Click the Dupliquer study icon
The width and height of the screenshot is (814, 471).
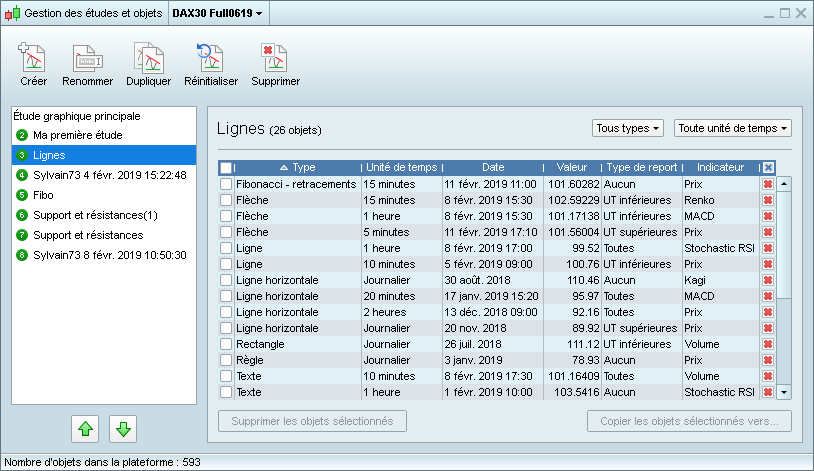pos(148,59)
